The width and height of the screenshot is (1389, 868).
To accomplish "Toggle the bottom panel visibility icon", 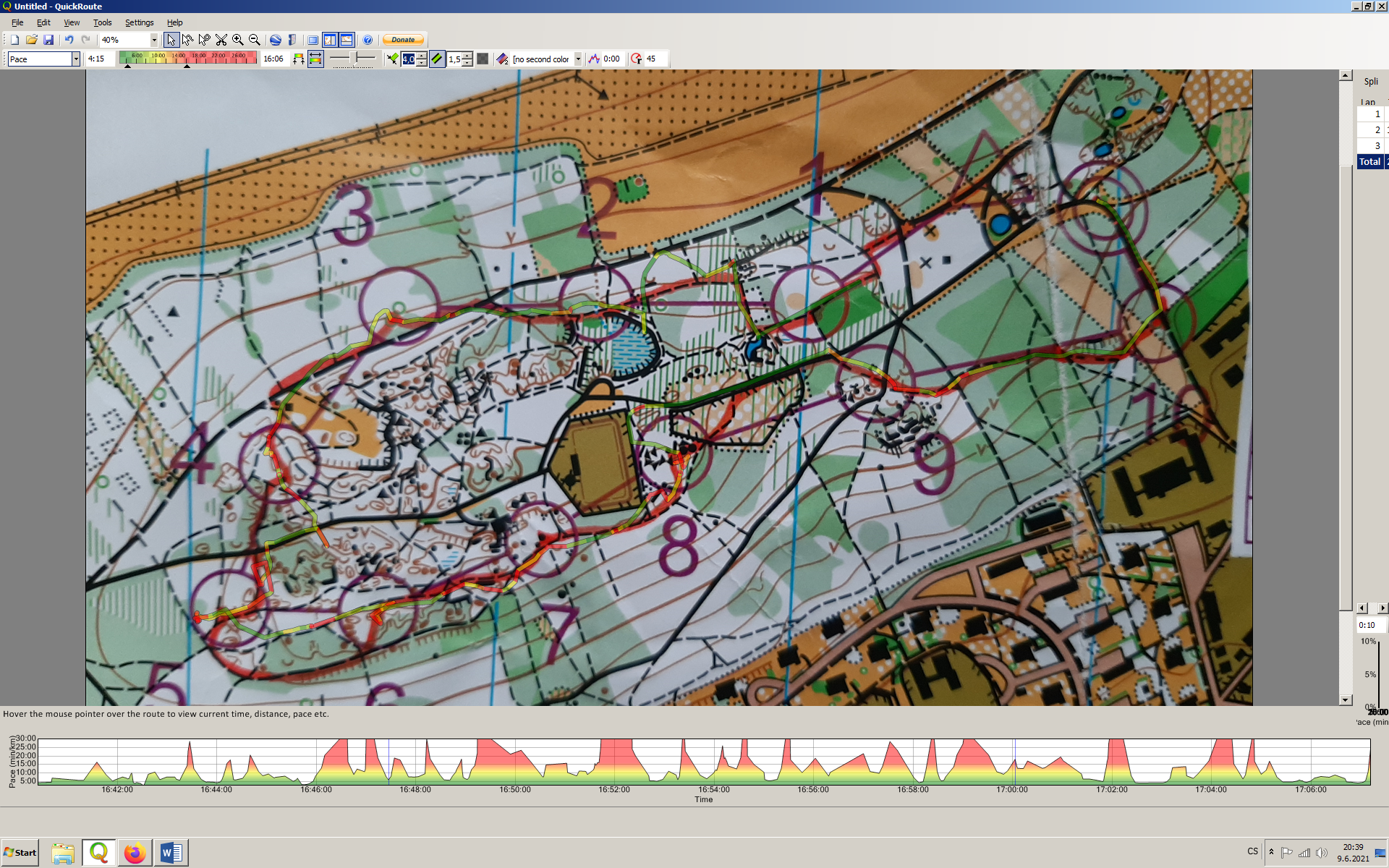I will click(347, 40).
